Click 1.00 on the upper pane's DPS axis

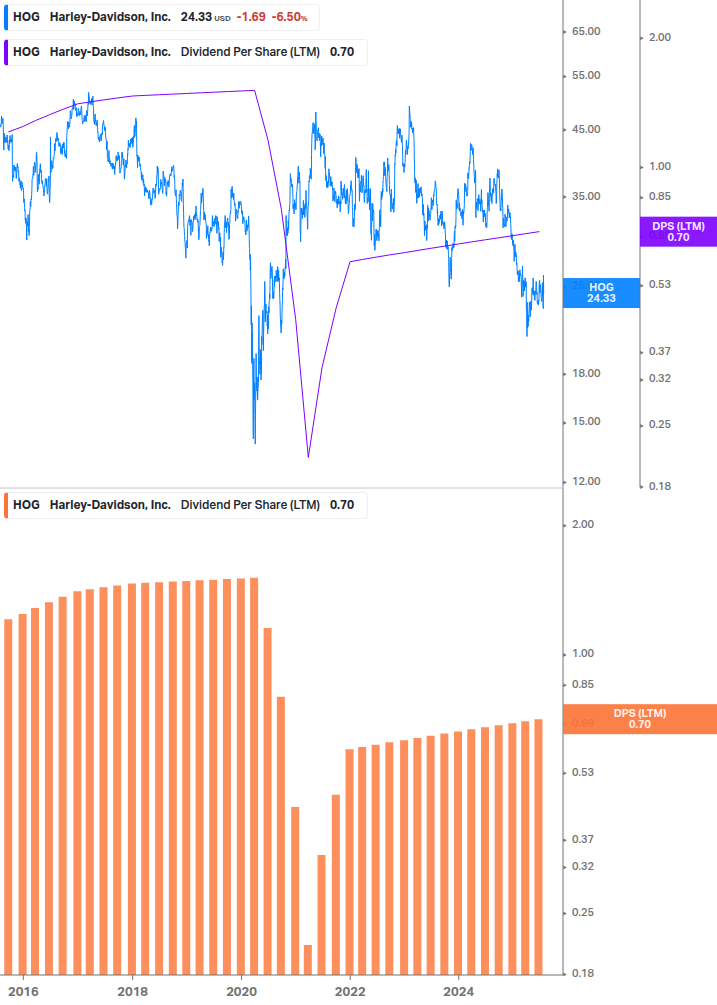[660, 167]
